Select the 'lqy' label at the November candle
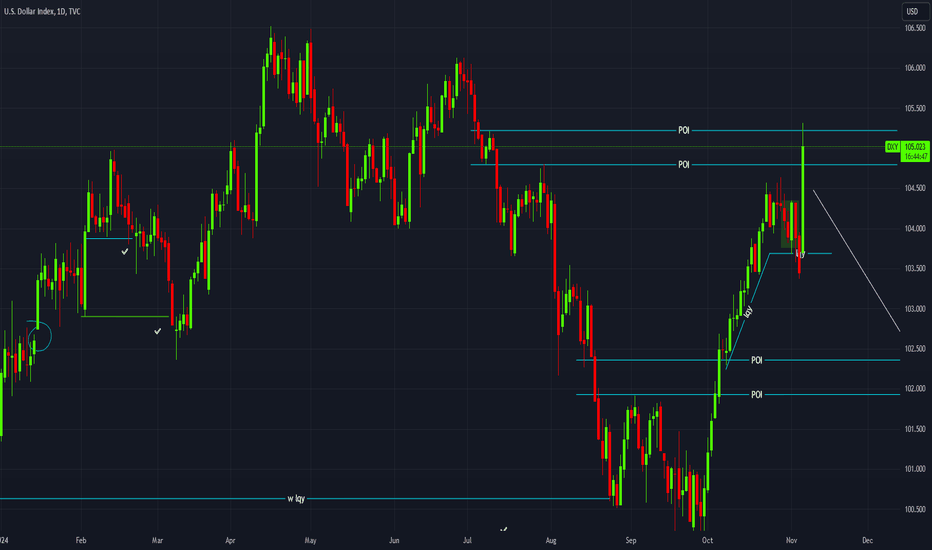932x550 pixels. point(801,254)
